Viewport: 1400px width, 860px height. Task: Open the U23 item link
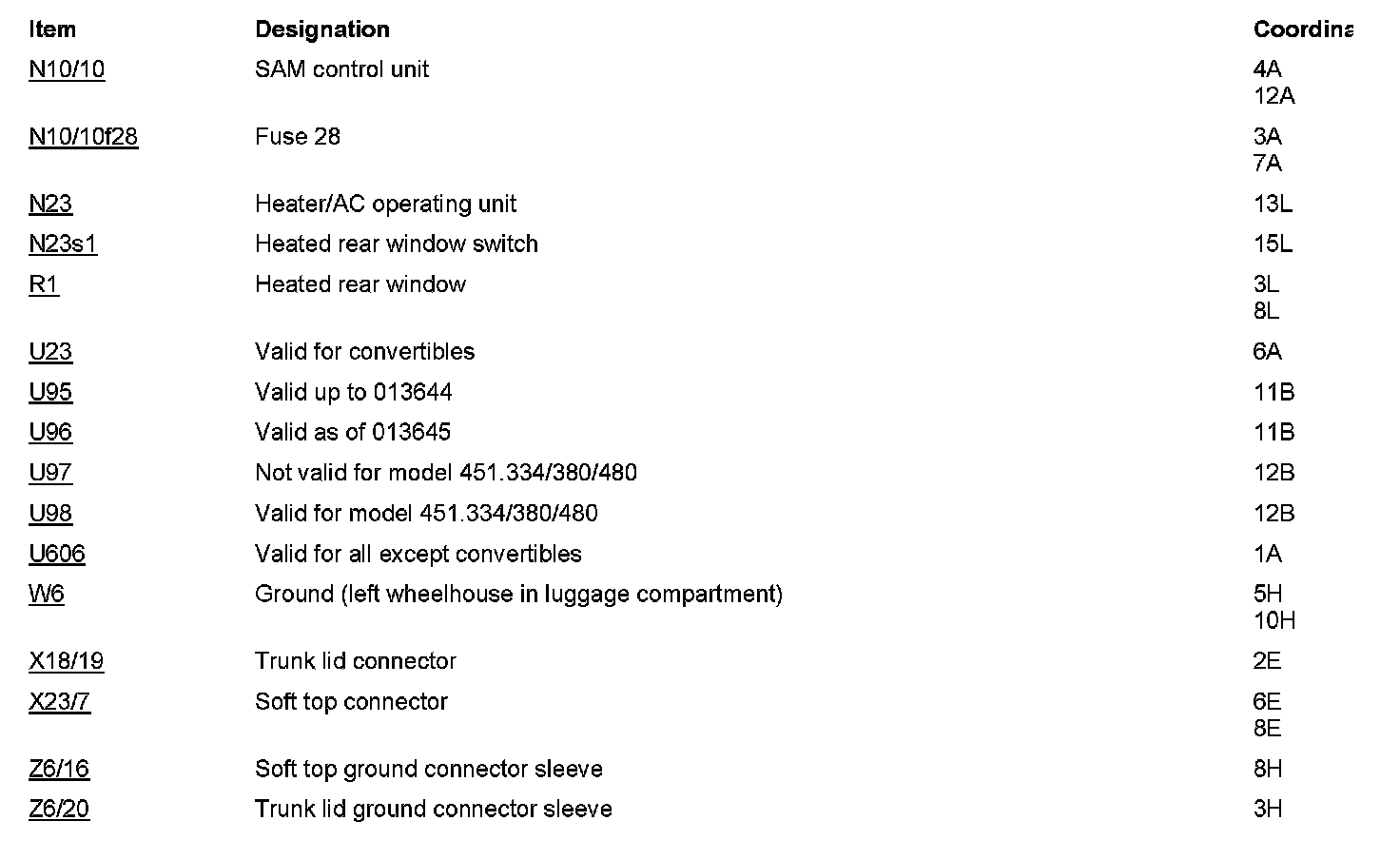click(x=50, y=352)
